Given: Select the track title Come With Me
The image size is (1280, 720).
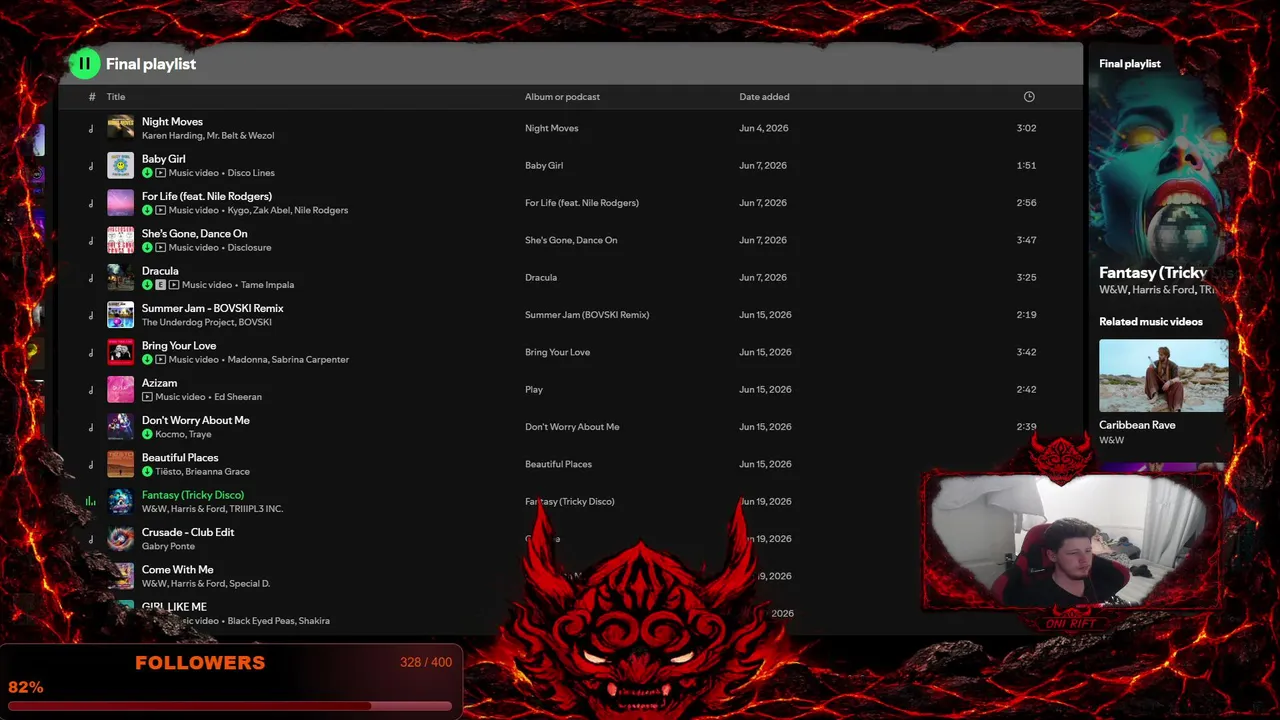Looking at the screenshot, I should pos(178,570).
